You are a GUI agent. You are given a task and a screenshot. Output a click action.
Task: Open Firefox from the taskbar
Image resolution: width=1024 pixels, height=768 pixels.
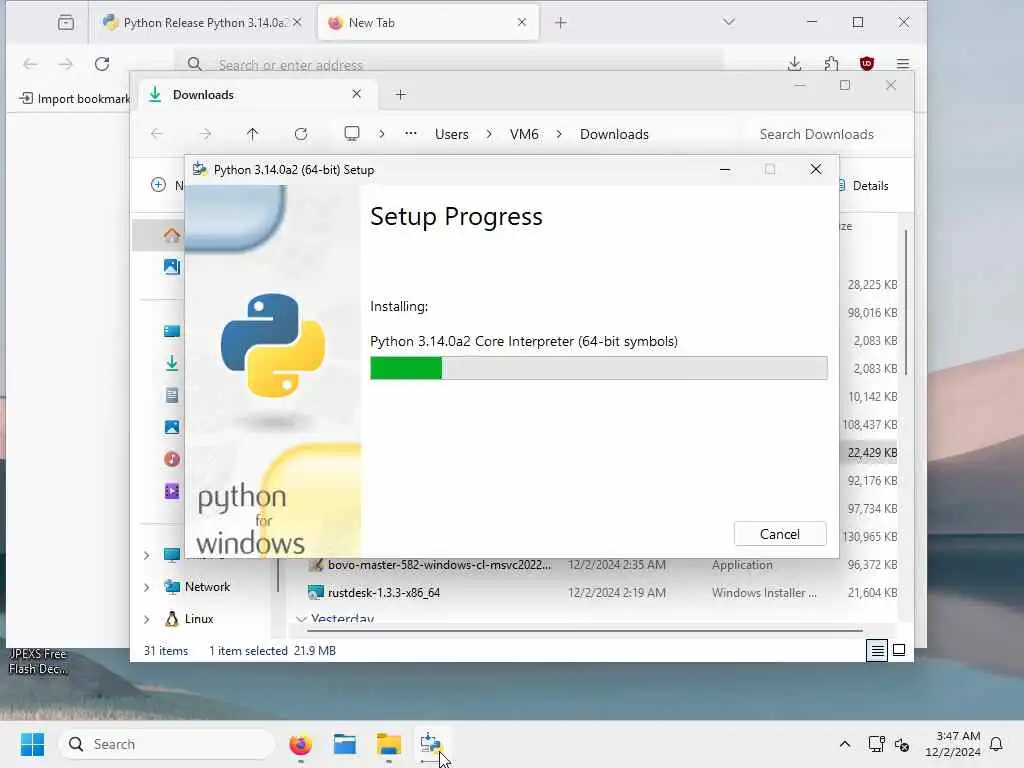(x=300, y=744)
